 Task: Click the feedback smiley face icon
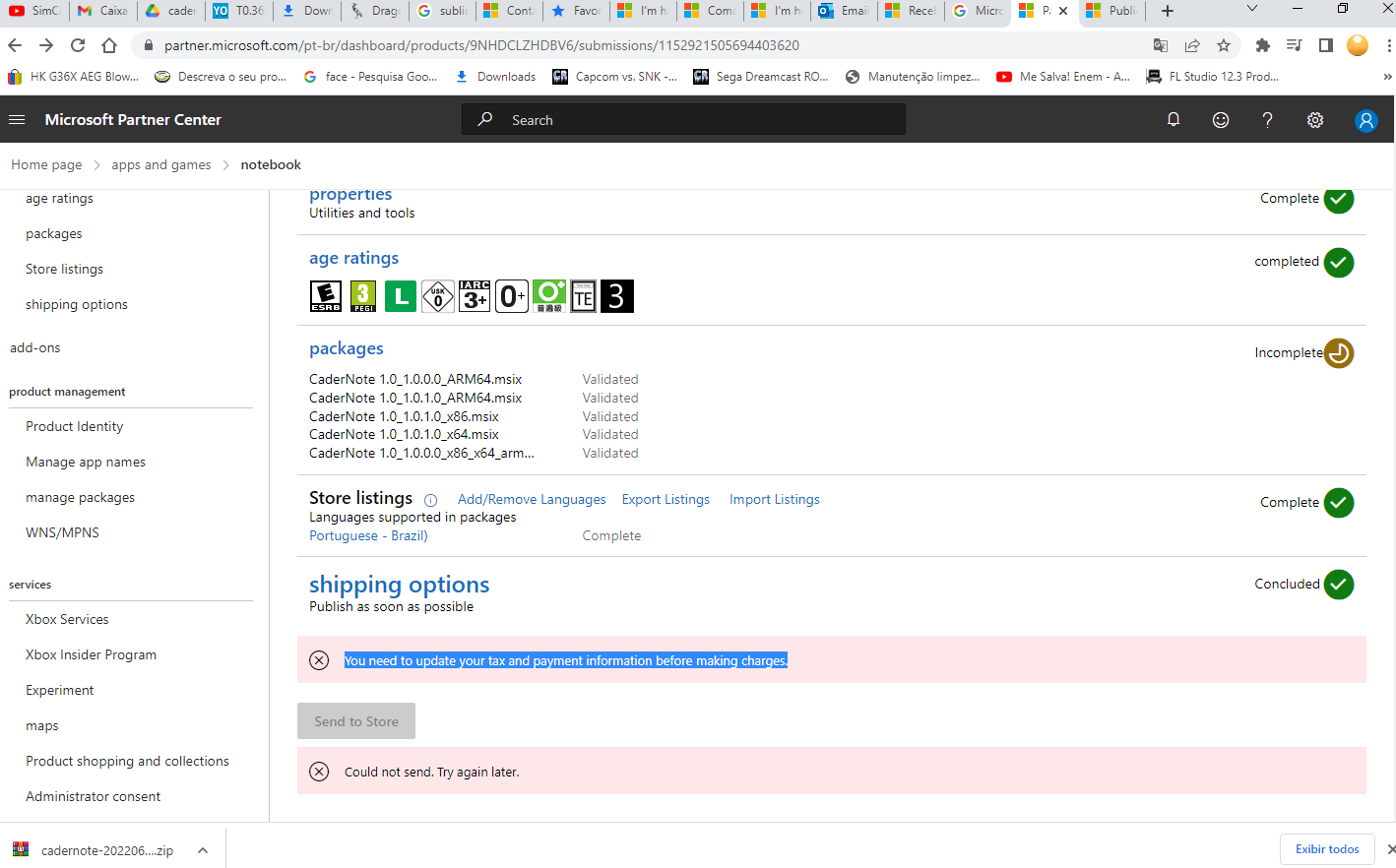coord(1220,119)
